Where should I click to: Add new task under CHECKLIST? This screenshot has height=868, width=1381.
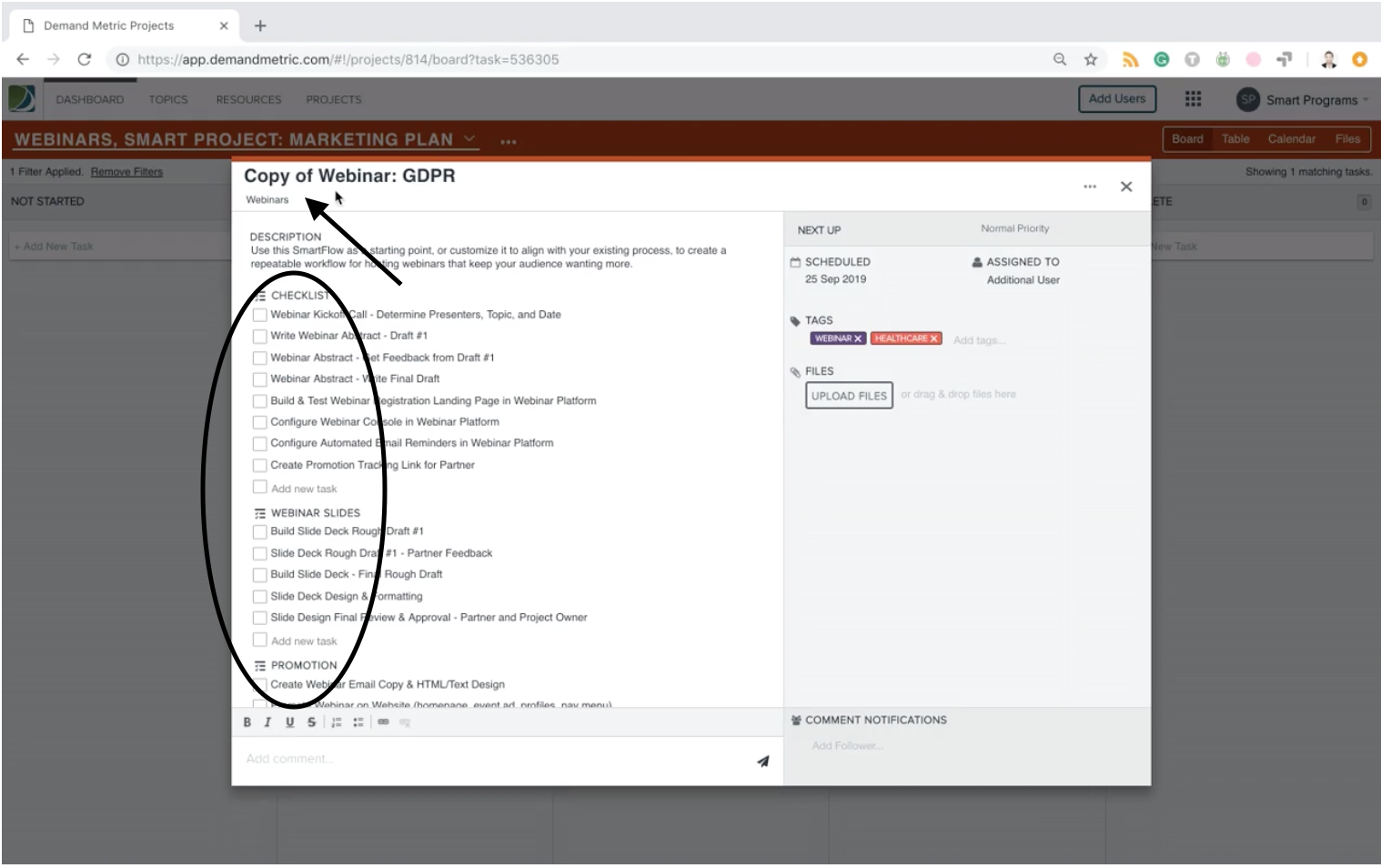(304, 490)
